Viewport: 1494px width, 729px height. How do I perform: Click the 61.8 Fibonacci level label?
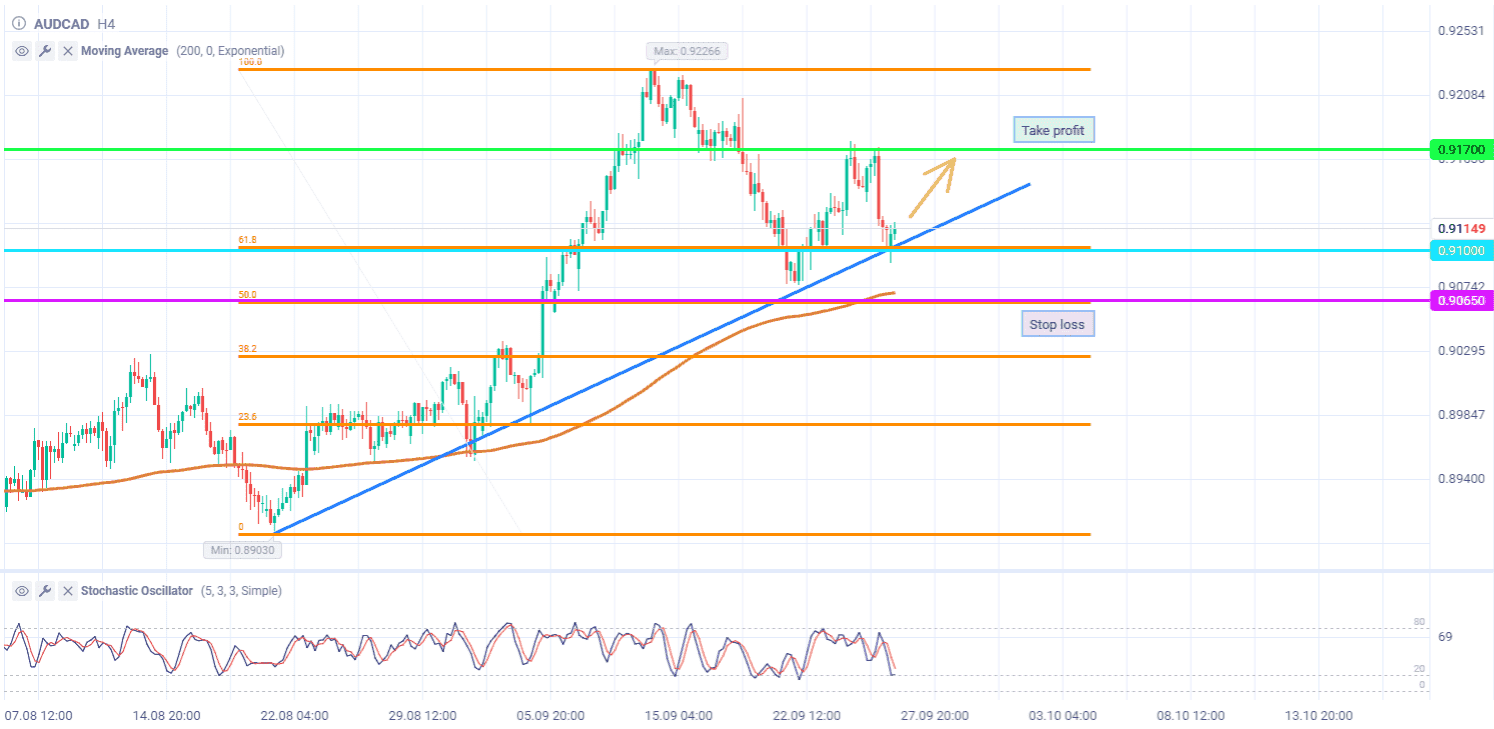click(x=247, y=240)
